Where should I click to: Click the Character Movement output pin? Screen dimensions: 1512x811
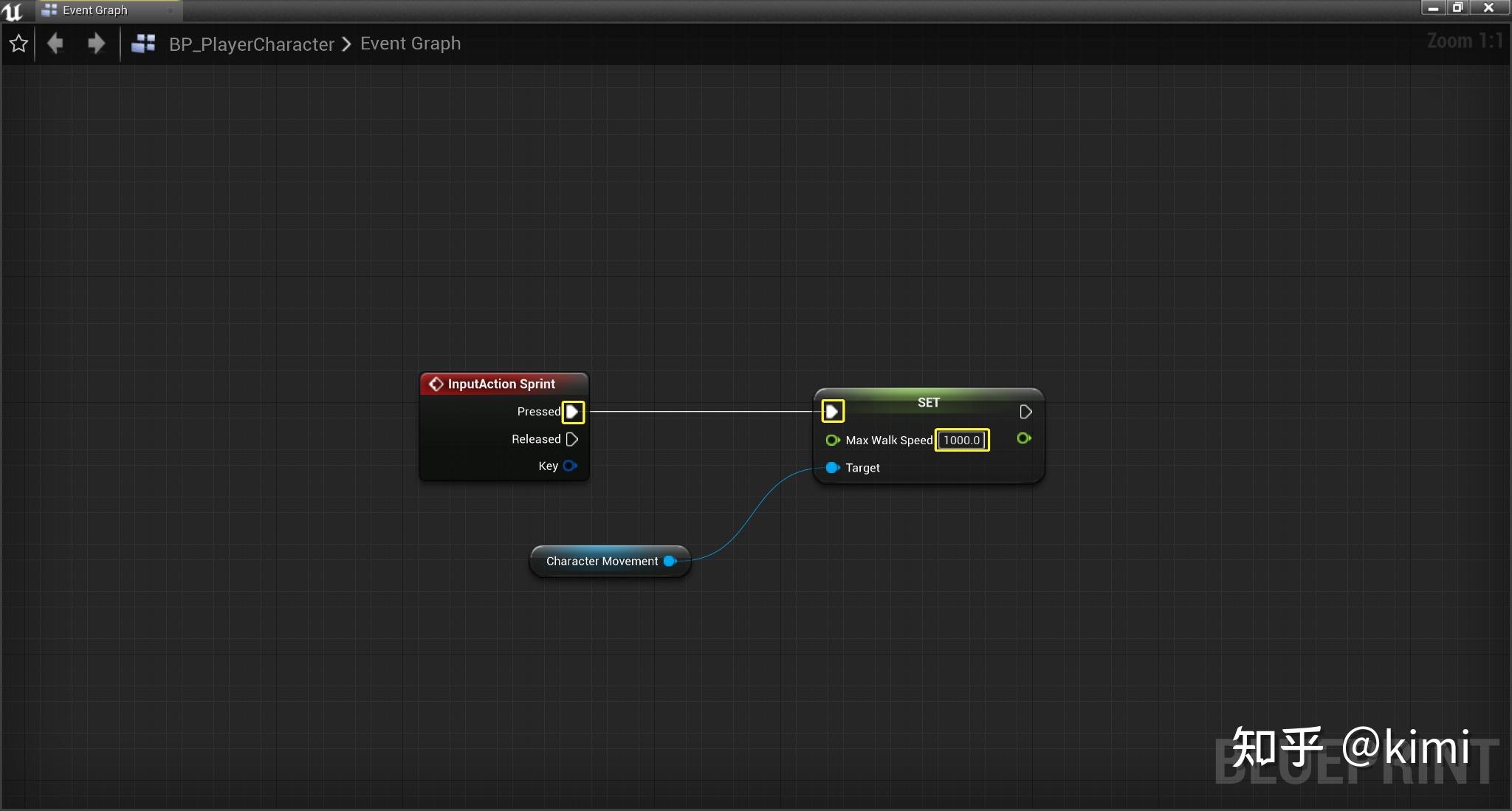click(x=669, y=561)
